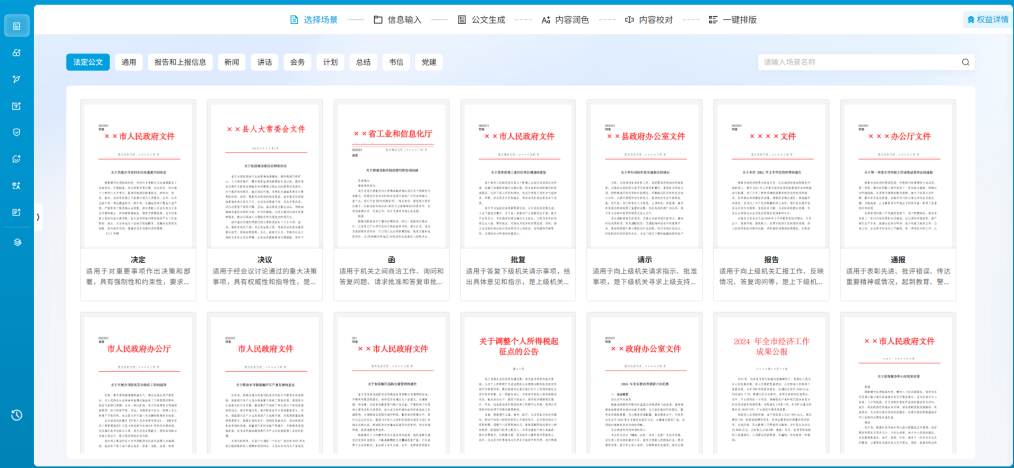Open the circular refresh icon in the sidebar
The width and height of the screenshot is (1014, 468).
[17, 159]
